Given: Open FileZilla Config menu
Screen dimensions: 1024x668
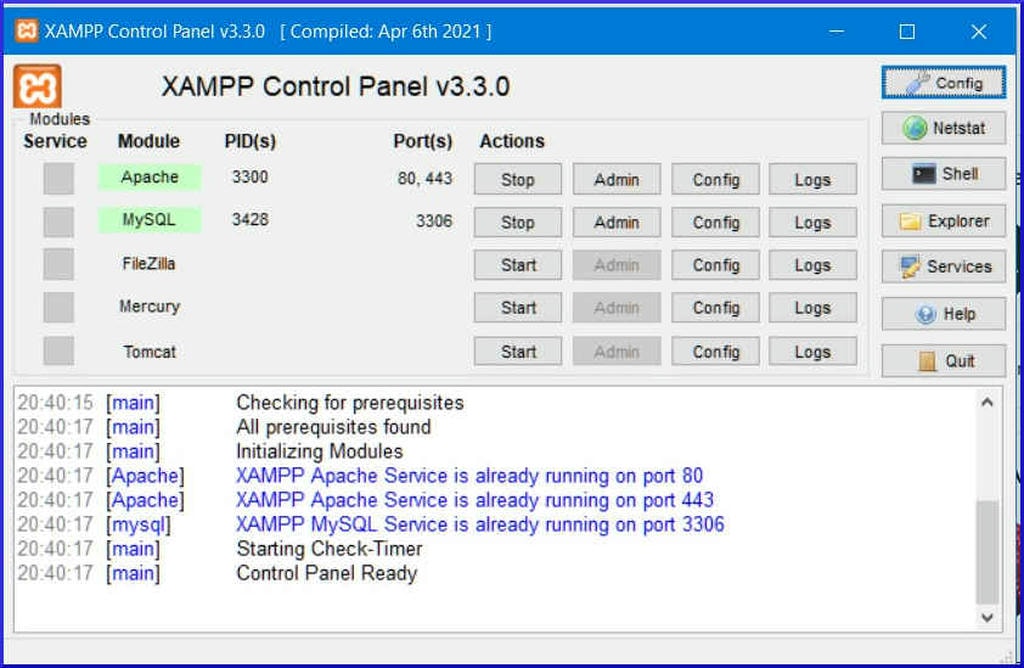Looking at the screenshot, I should click(716, 264).
